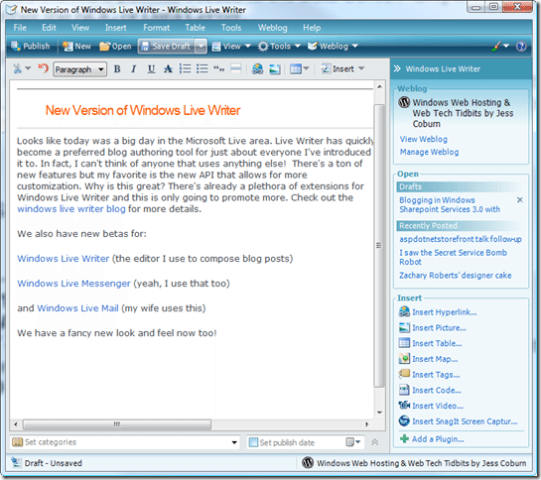The width and height of the screenshot is (541, 480).
Task: Open the Weblog menu in menu bar
Action: pos(273,28)
